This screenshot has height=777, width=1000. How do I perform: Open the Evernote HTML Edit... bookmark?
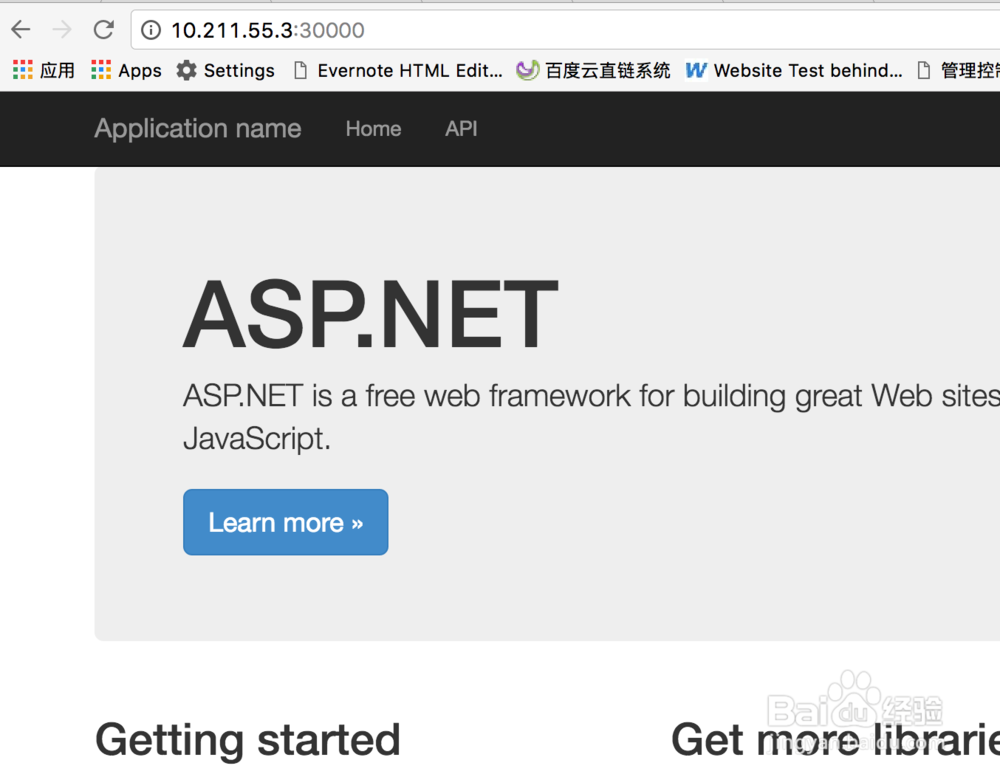(398, 70)
